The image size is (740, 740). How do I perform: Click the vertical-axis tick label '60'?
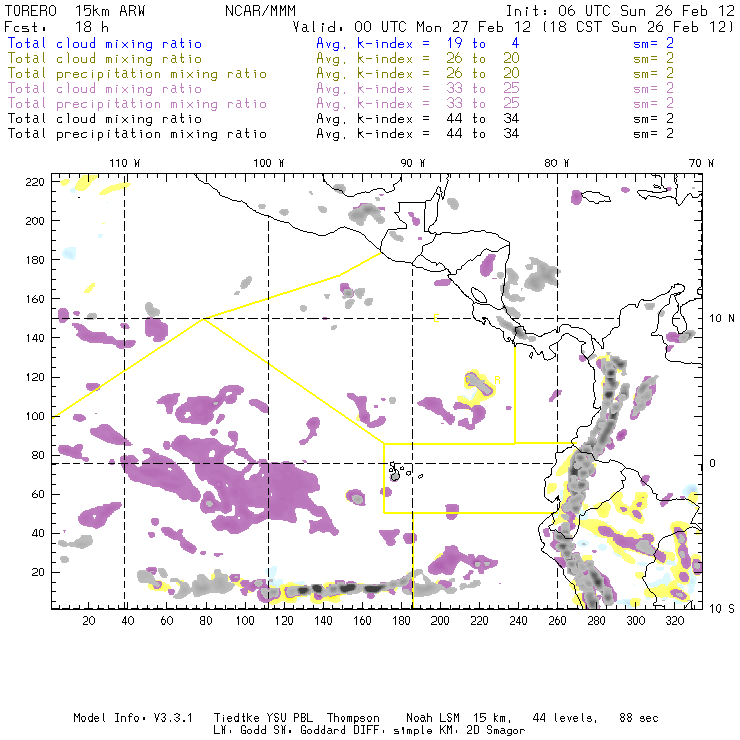click(x=38, y=494)
